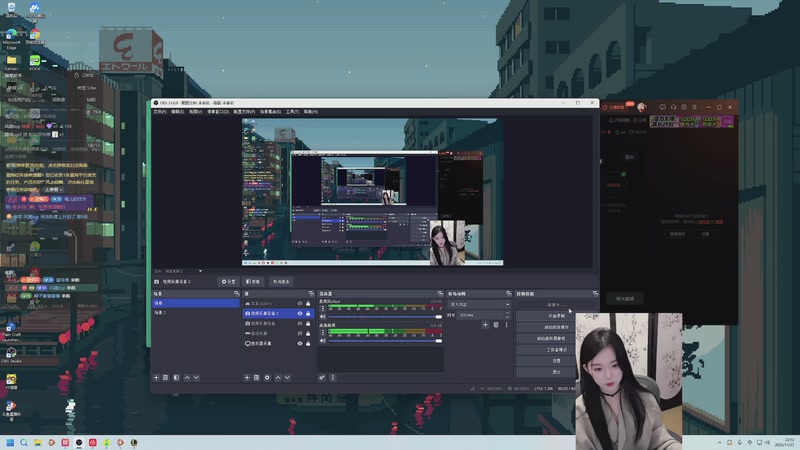Open hamburger menu in streaming companion window
The height and width of the screenshot is (450, 800).
[694, 107]
